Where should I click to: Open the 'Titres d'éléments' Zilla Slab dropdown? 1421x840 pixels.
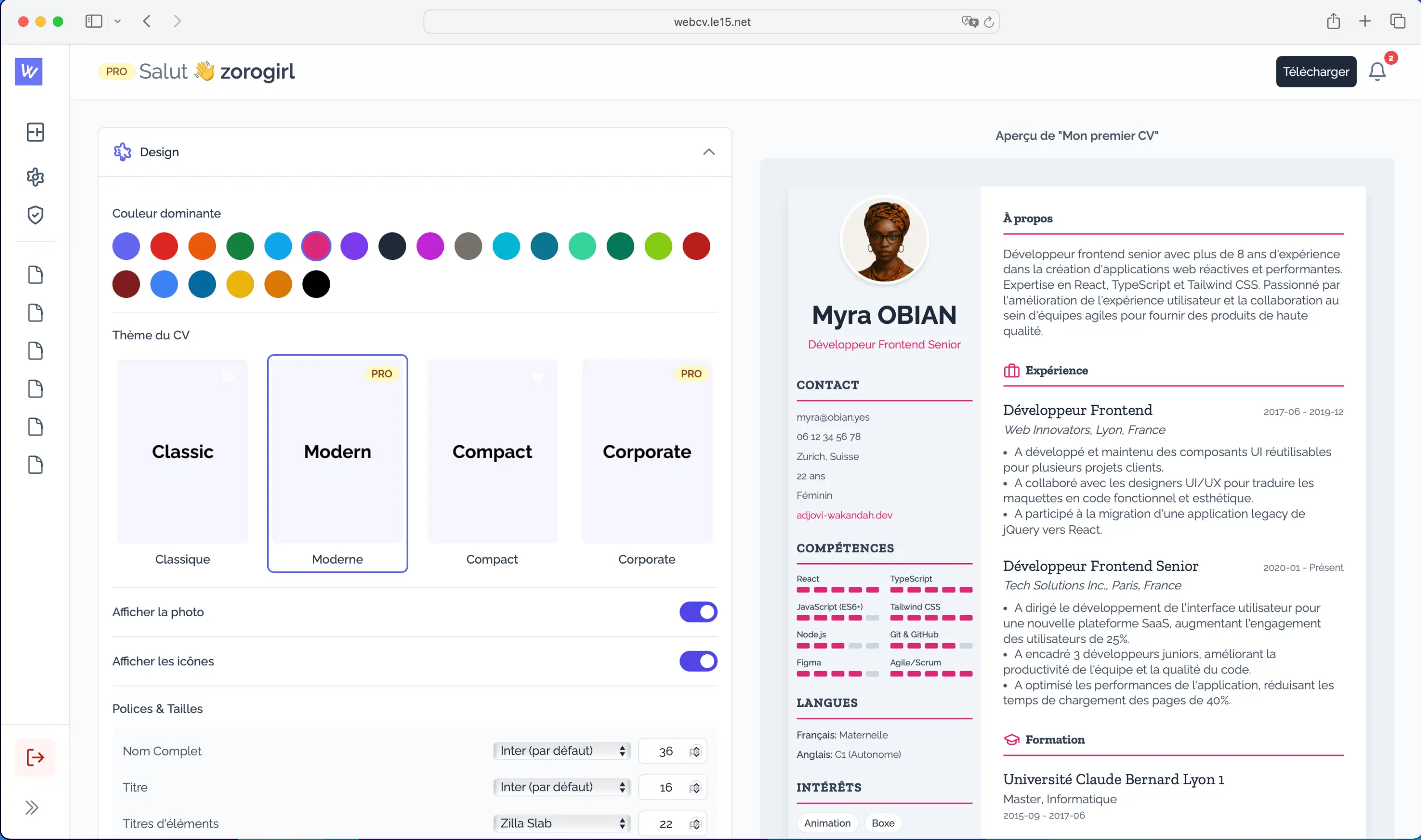561,823
